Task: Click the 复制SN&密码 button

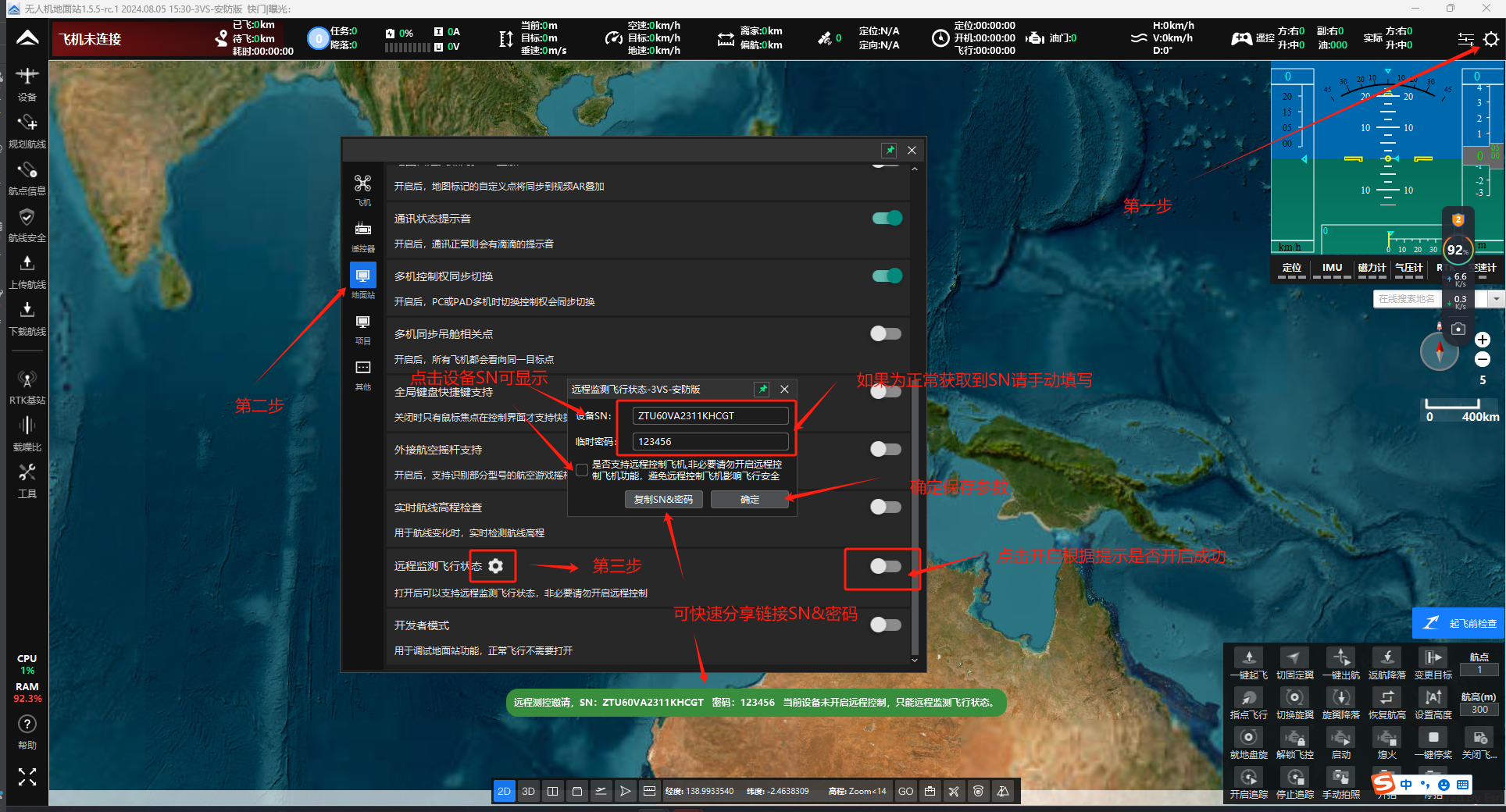Action: (663, 499)
